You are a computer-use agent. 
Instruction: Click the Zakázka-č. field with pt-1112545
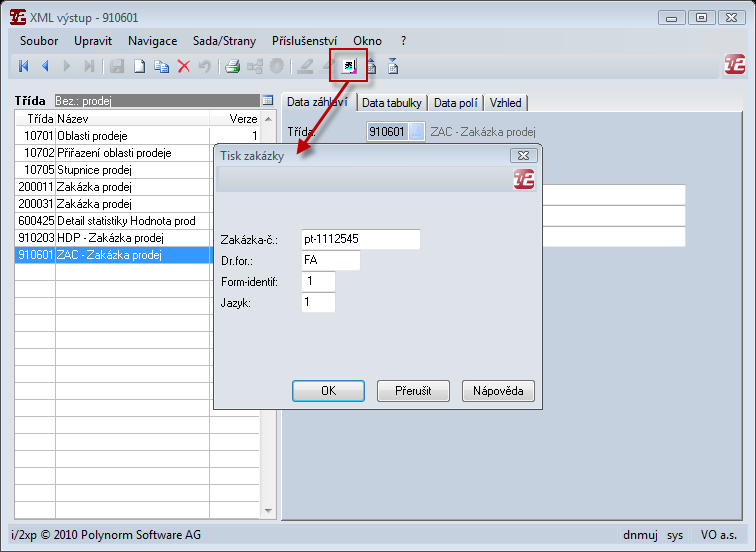pos(361,239)
